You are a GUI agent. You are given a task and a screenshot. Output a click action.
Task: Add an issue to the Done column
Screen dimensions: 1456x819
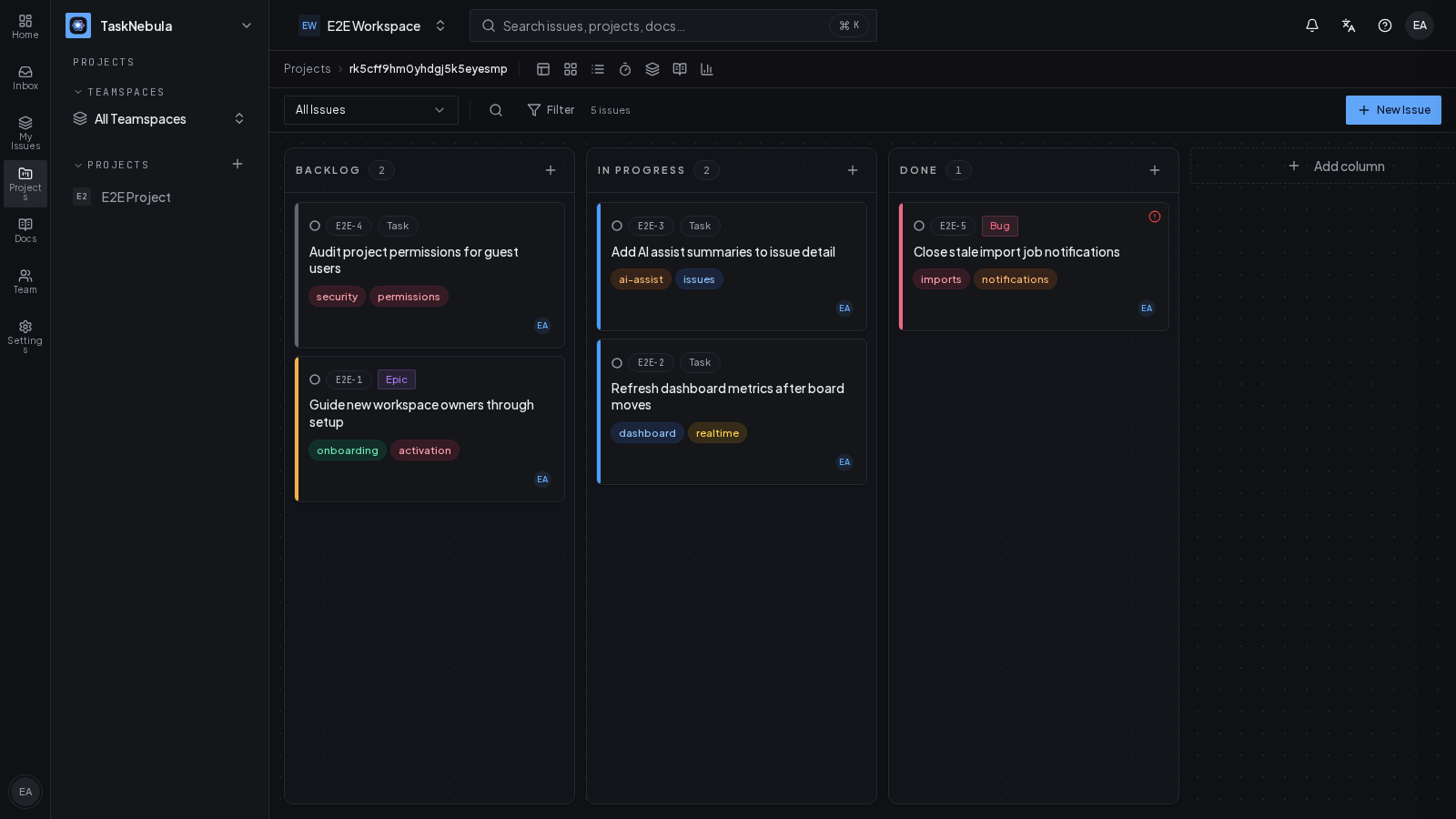pyautogui.click(x=1155, y=170)
